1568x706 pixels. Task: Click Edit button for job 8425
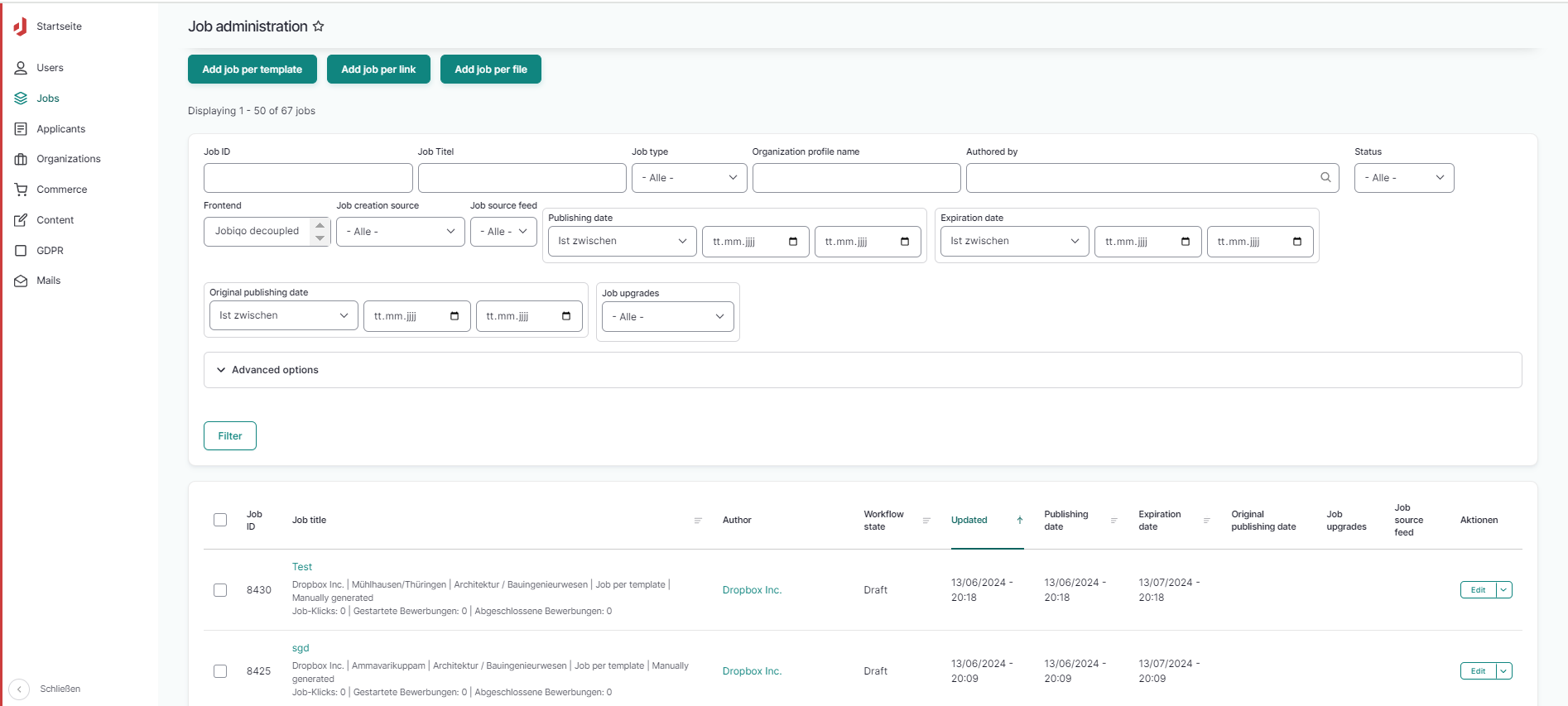click(x=1479, y=671)
